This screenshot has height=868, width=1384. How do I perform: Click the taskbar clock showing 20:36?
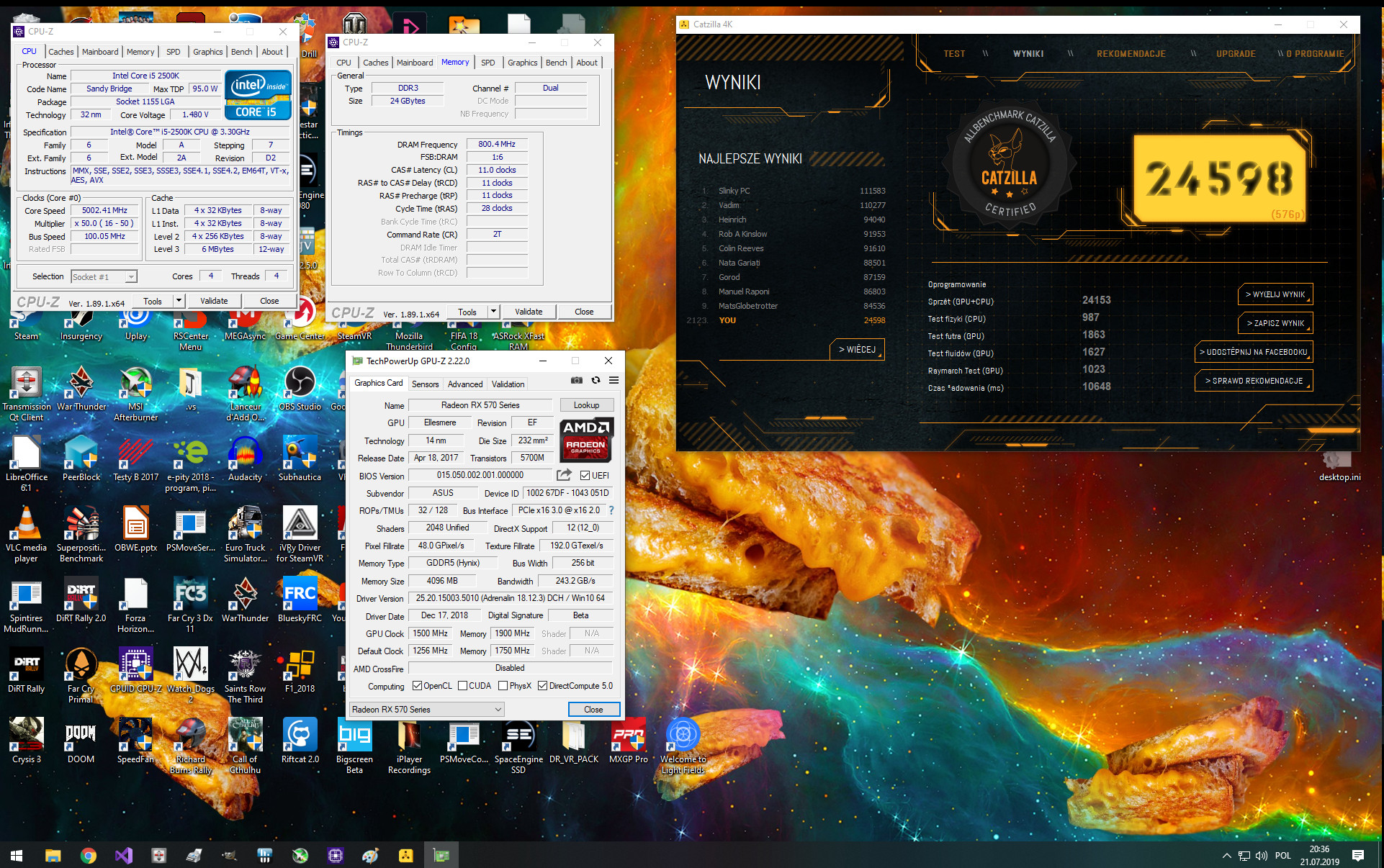pyautogui.click(x=1319, y=855)
